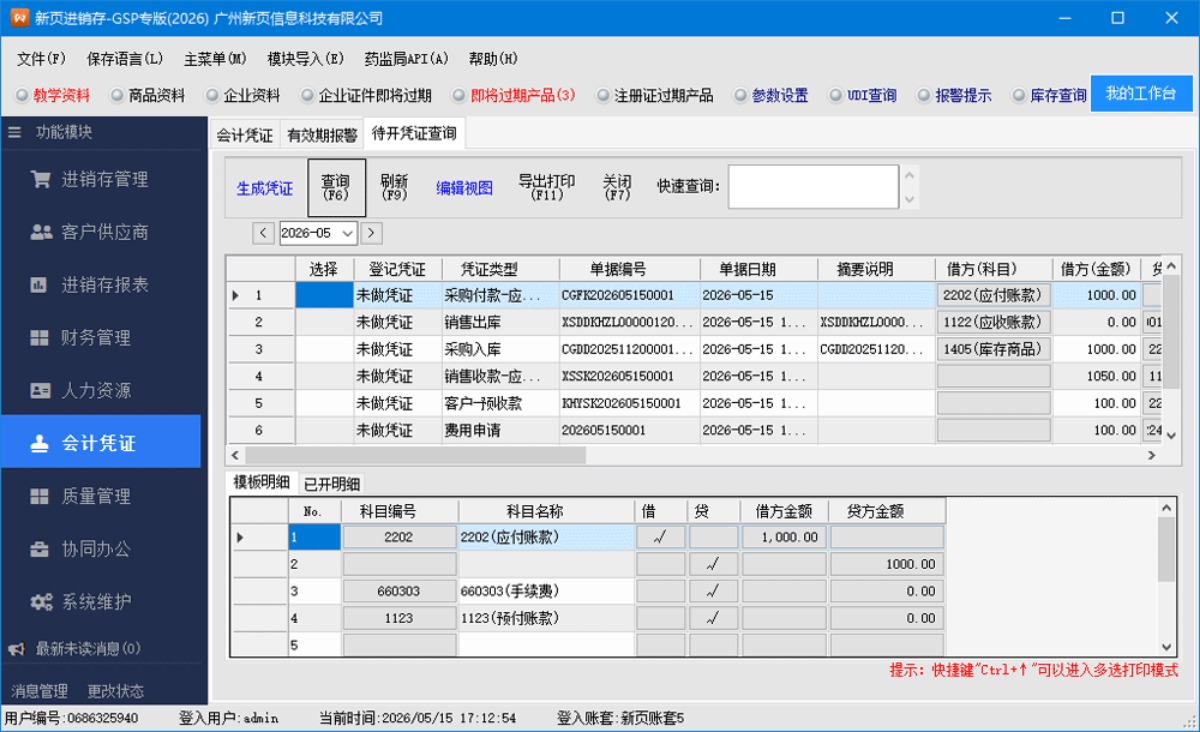Open 1122(应收账款) debit account selector
This screenshot has width=1200, height=732.
pyautogui.click(x=994, y=322)
